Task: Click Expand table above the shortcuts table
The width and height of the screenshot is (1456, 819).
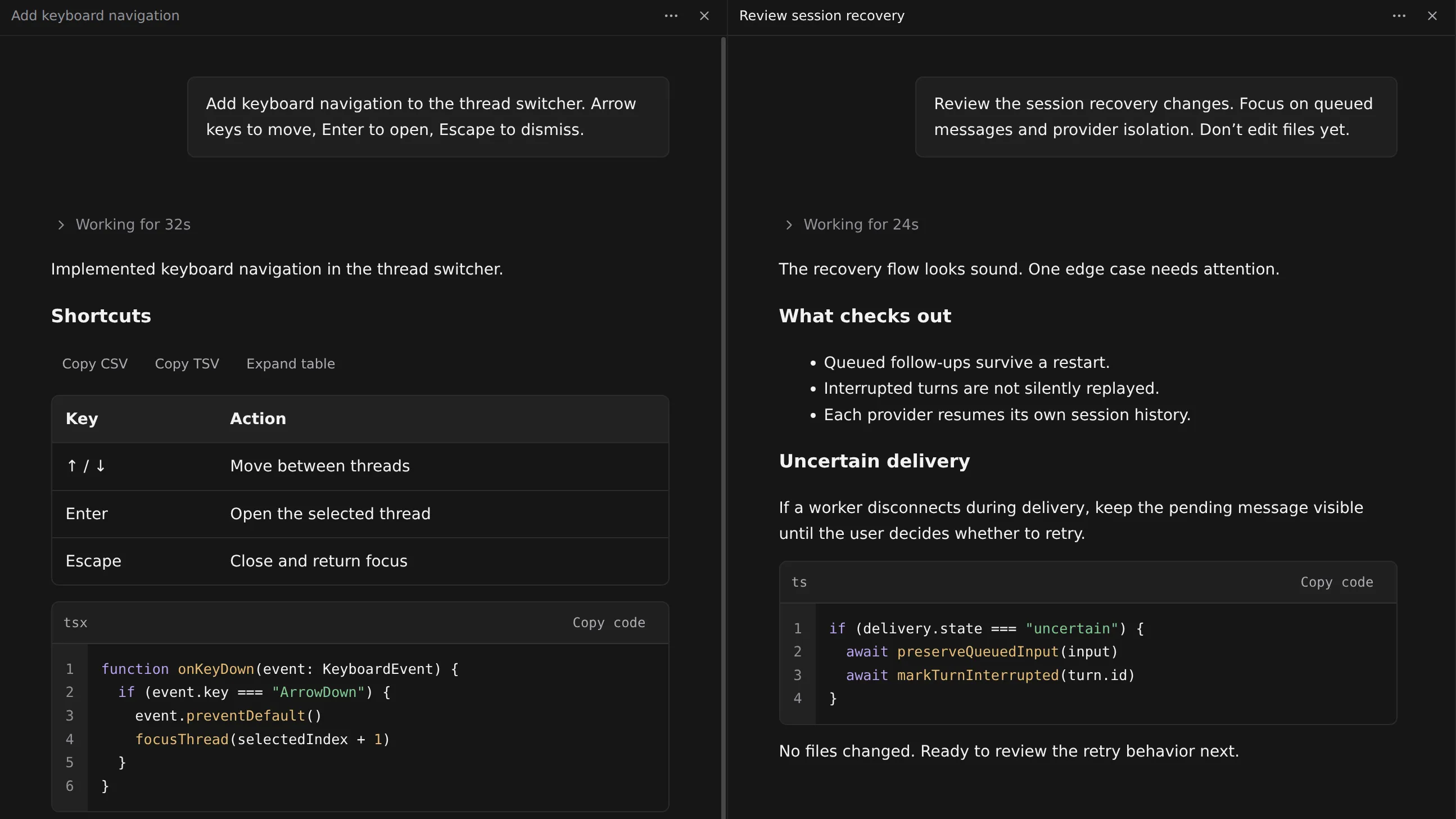Action: click(x=291, y=364)
